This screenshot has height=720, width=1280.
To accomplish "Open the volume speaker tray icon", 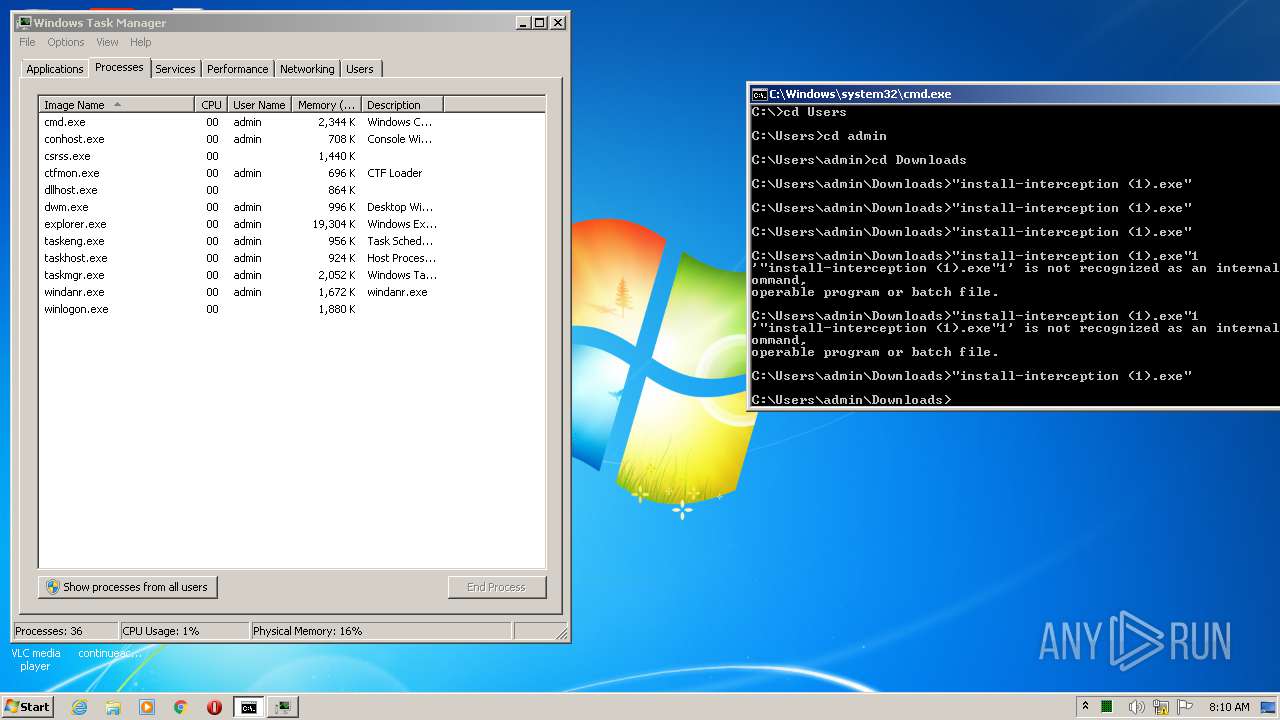I will coord(1136,707).
